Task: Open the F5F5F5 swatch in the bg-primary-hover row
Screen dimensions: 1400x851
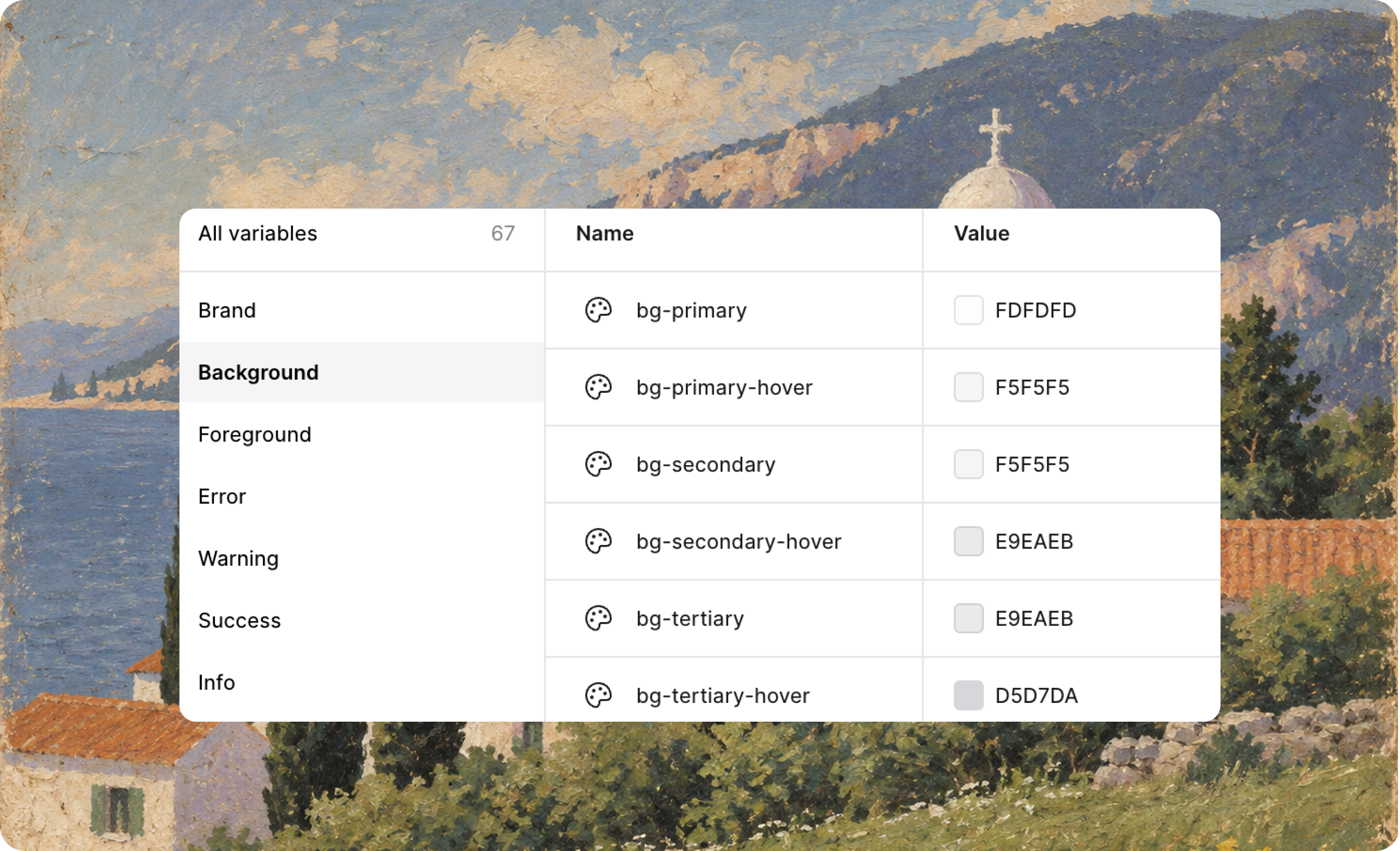Action: click(x=969, y=387)
